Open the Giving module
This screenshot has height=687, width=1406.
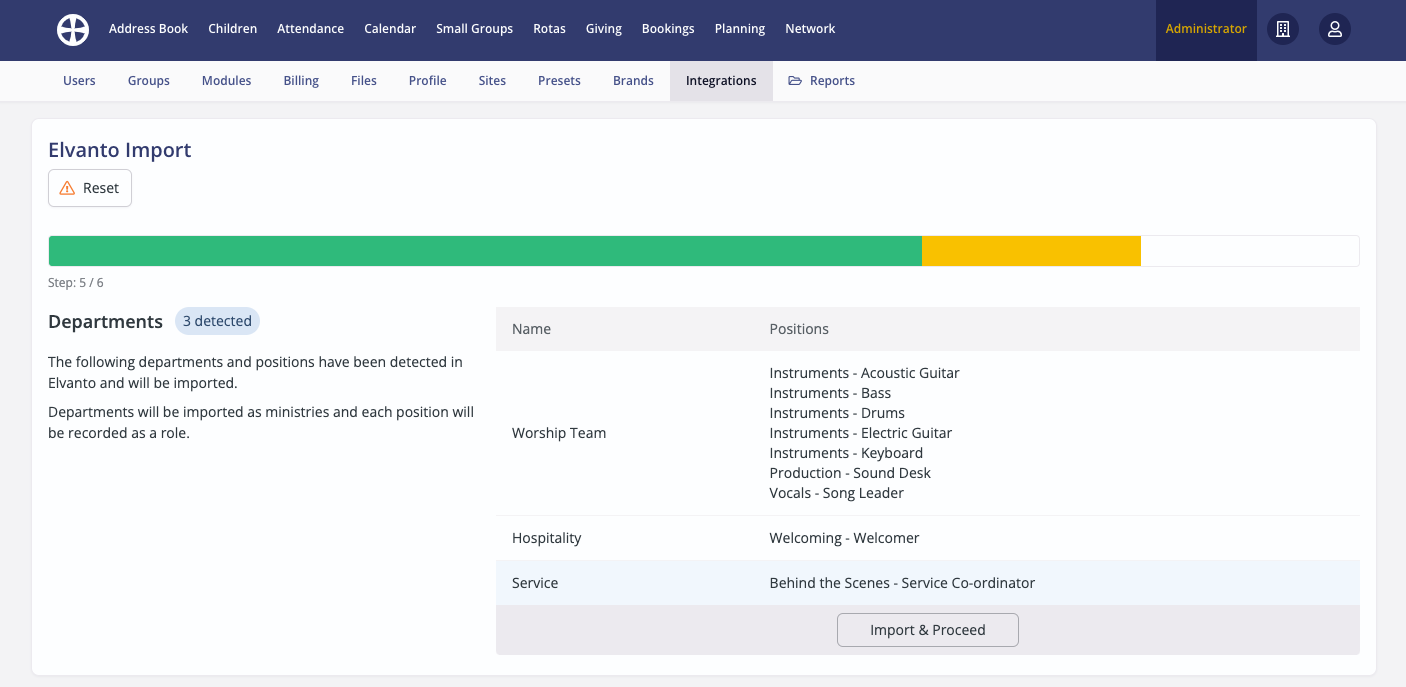click(x=604, y=29)
